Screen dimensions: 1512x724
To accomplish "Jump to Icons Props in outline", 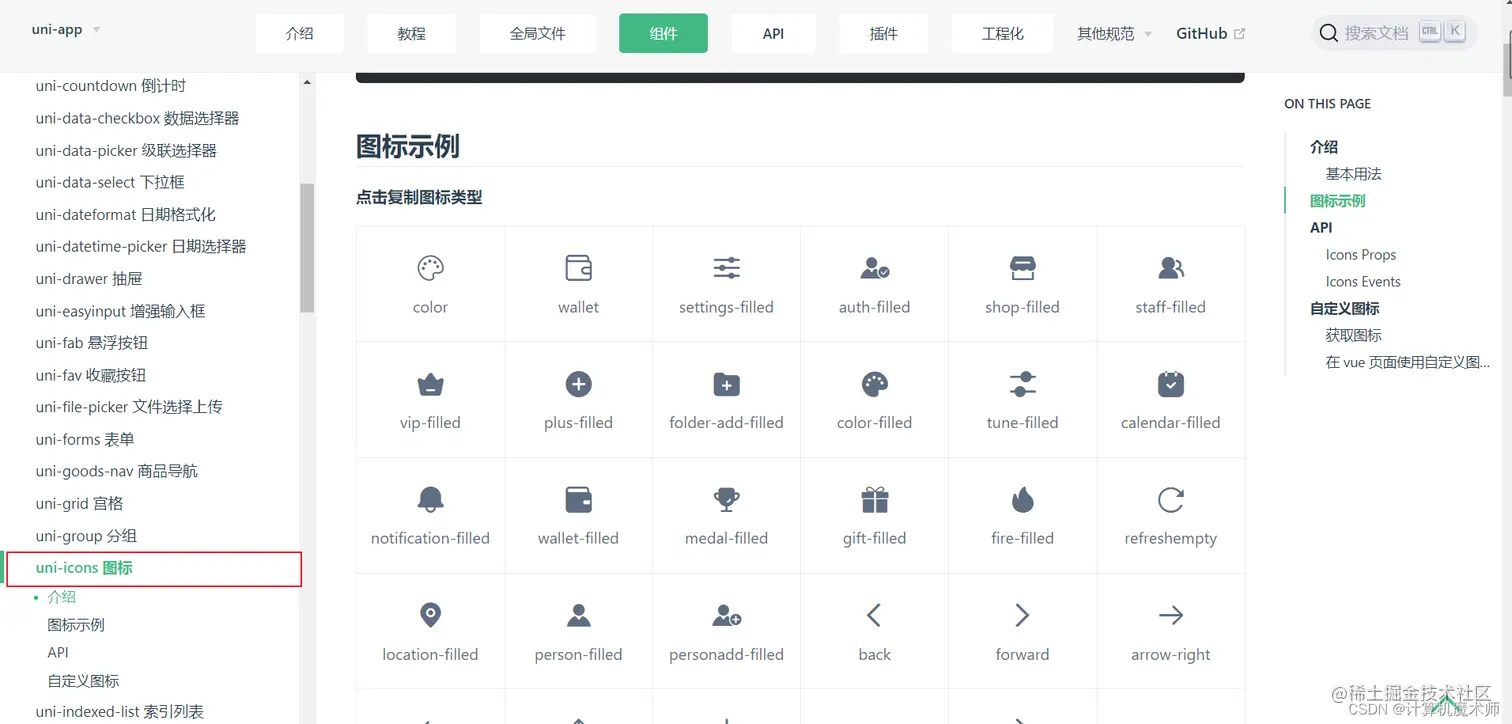I will coord(1360,255).
